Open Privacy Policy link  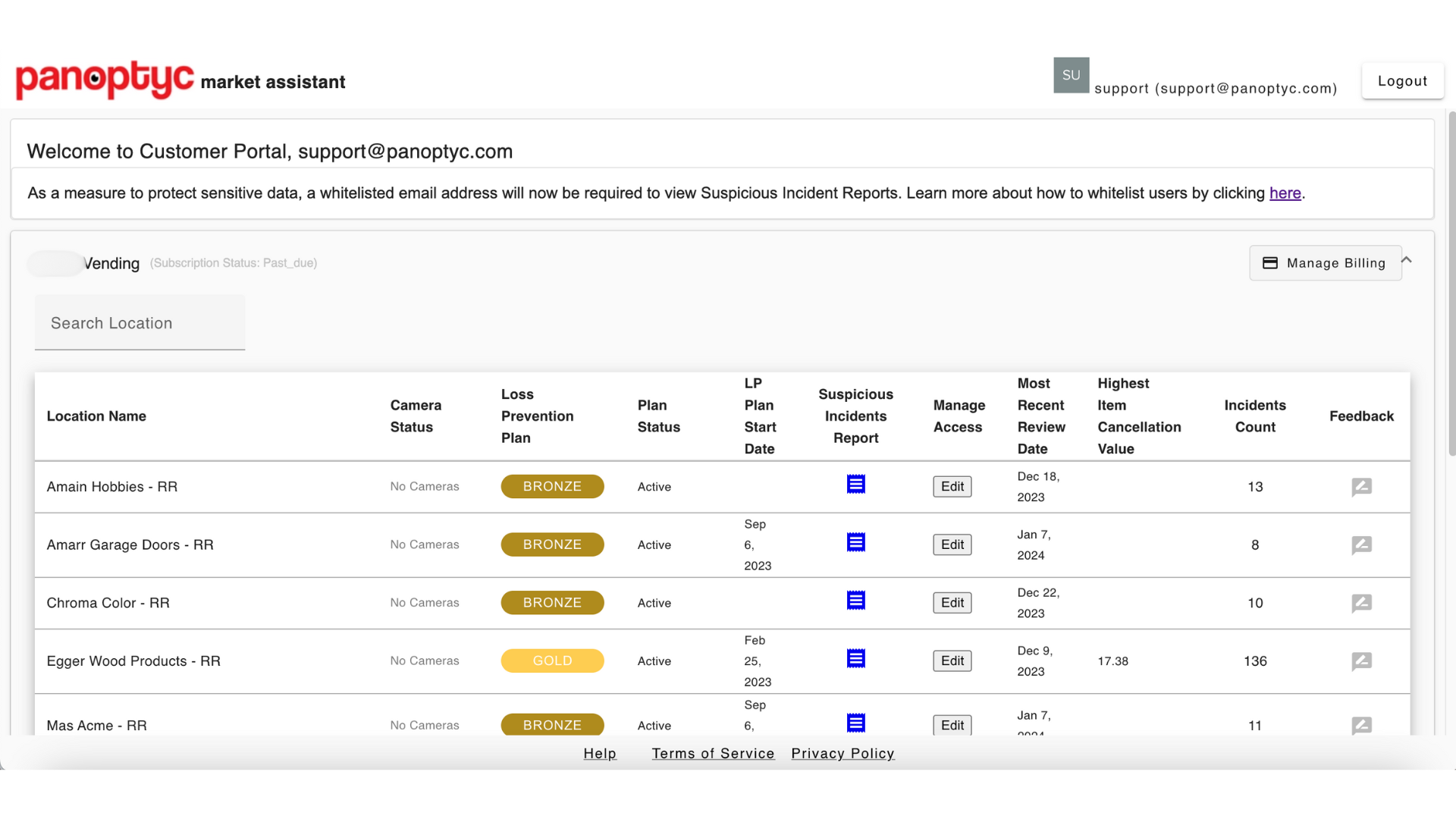pos(843,754)
